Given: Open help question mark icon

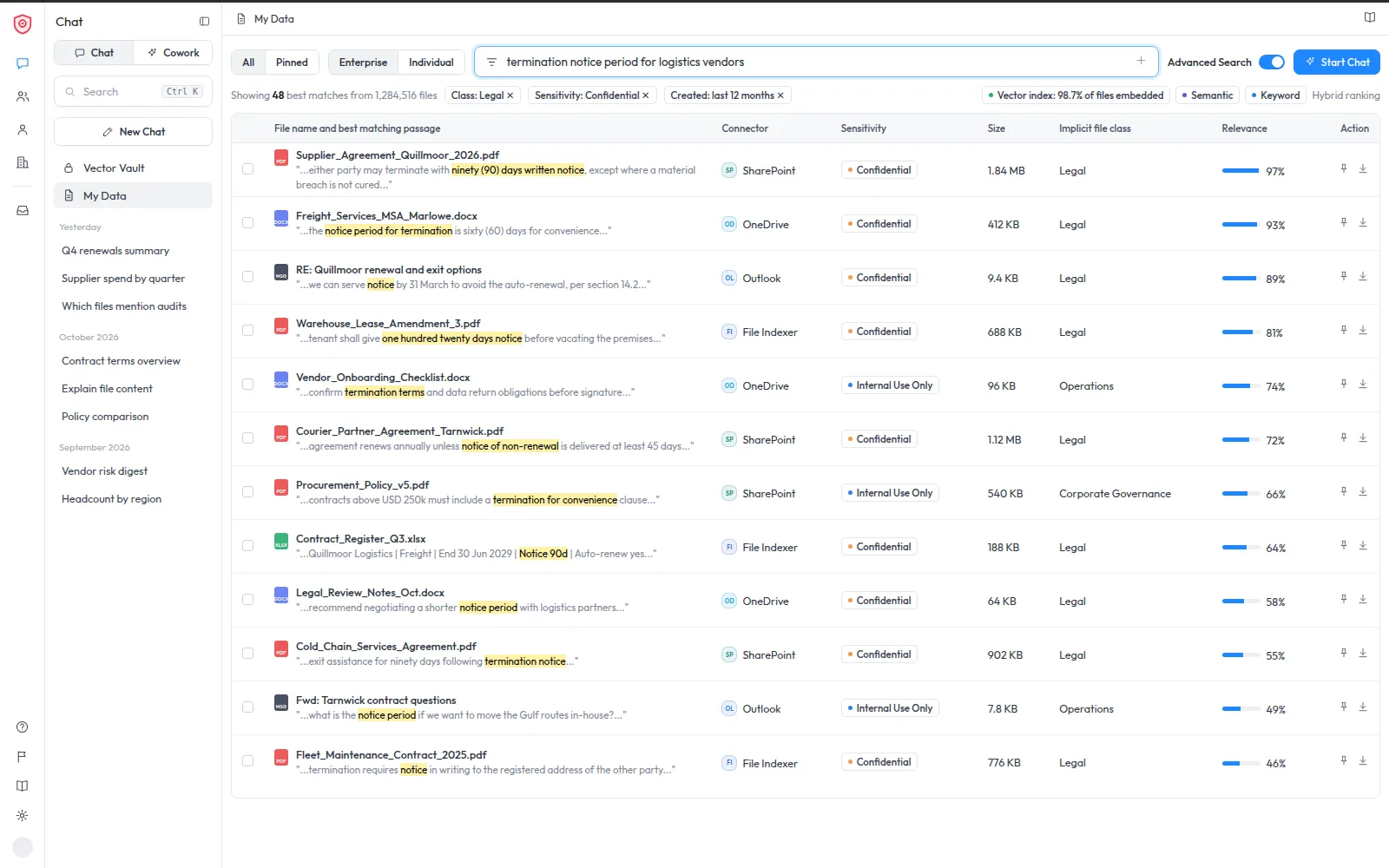Looking at the screenshot, I should point(23,727).
